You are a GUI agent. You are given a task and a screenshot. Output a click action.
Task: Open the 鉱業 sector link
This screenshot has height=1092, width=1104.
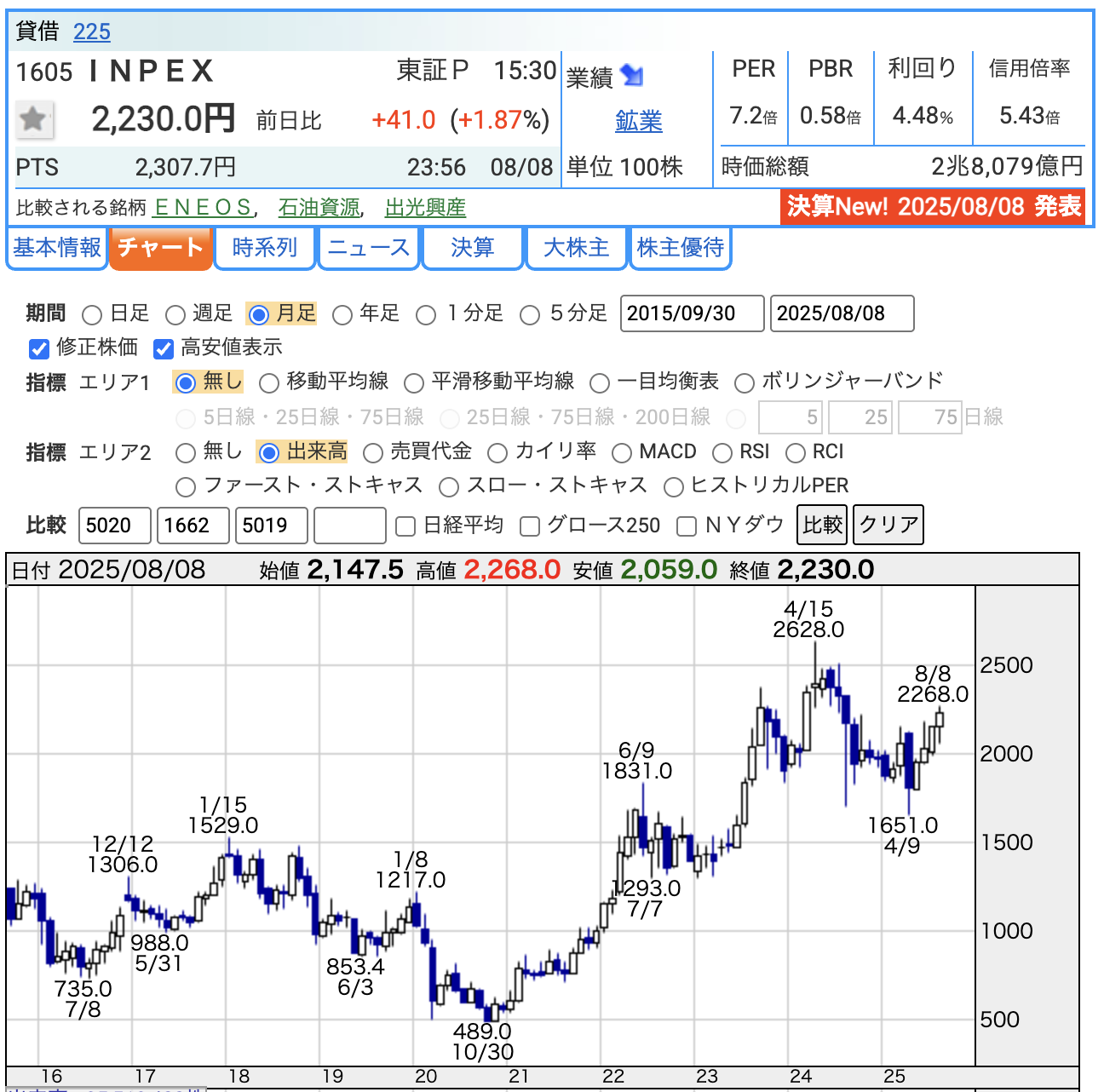pos(639,121)
